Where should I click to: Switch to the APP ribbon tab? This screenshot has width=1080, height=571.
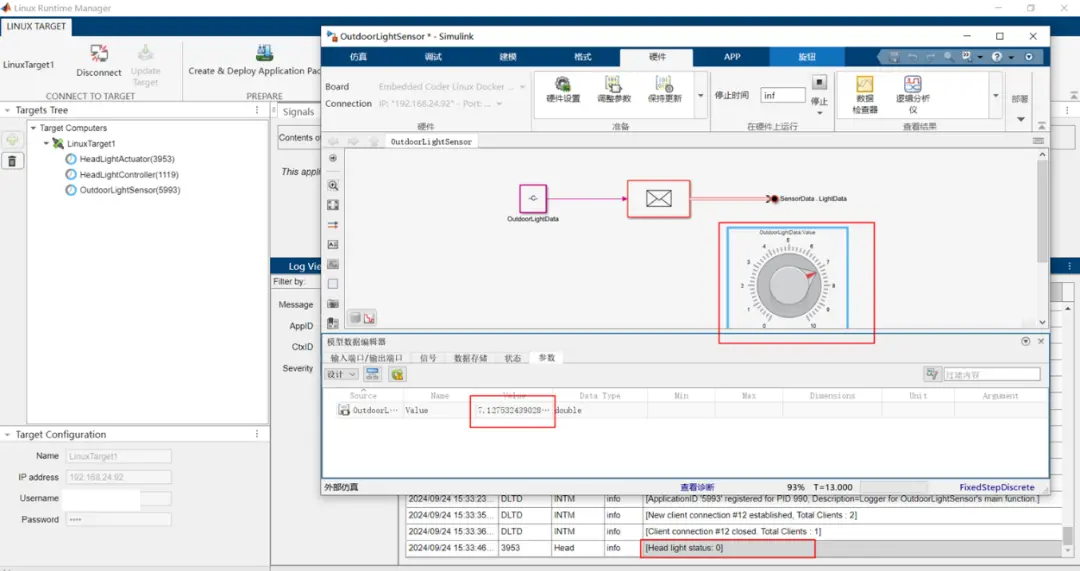pyautogui.click(x=731, y=57)
